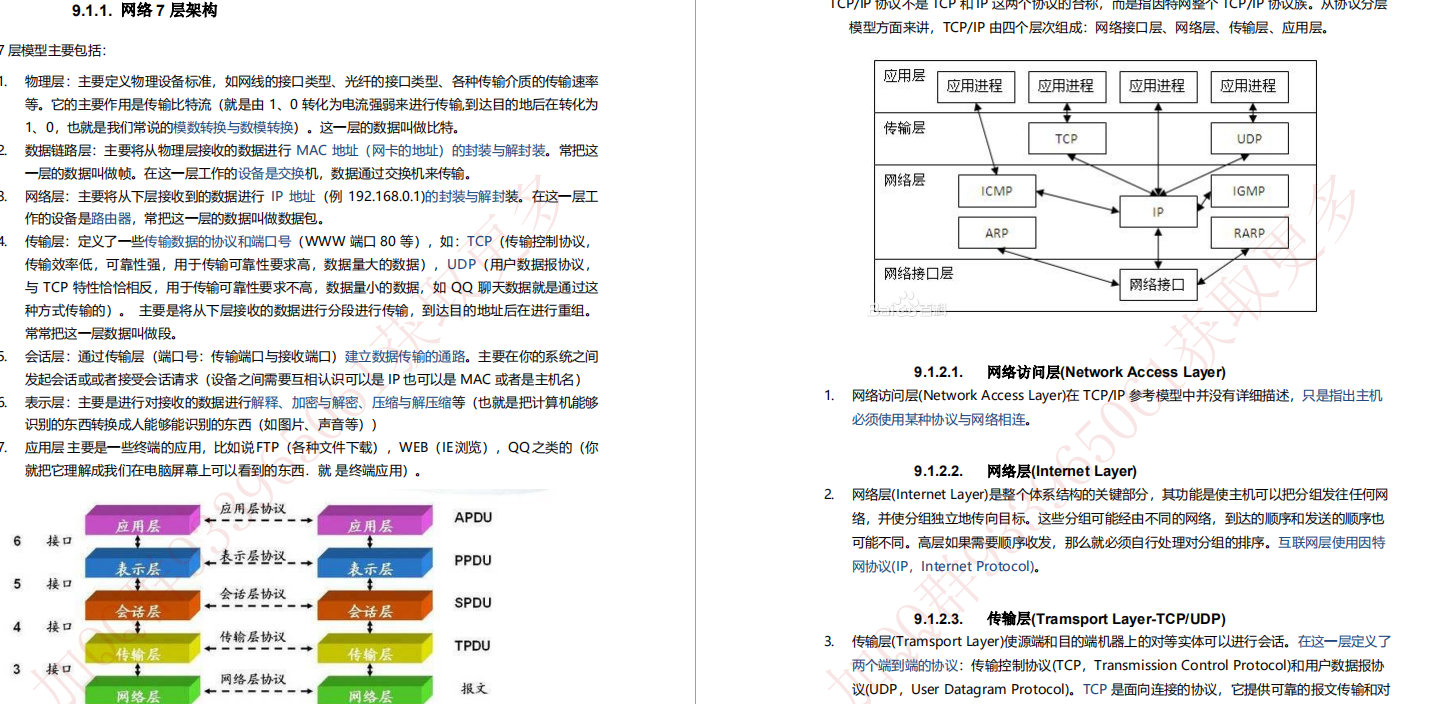Click the heading "9.1.1. 网络 7 层架构"

click(x=144, y=11)
